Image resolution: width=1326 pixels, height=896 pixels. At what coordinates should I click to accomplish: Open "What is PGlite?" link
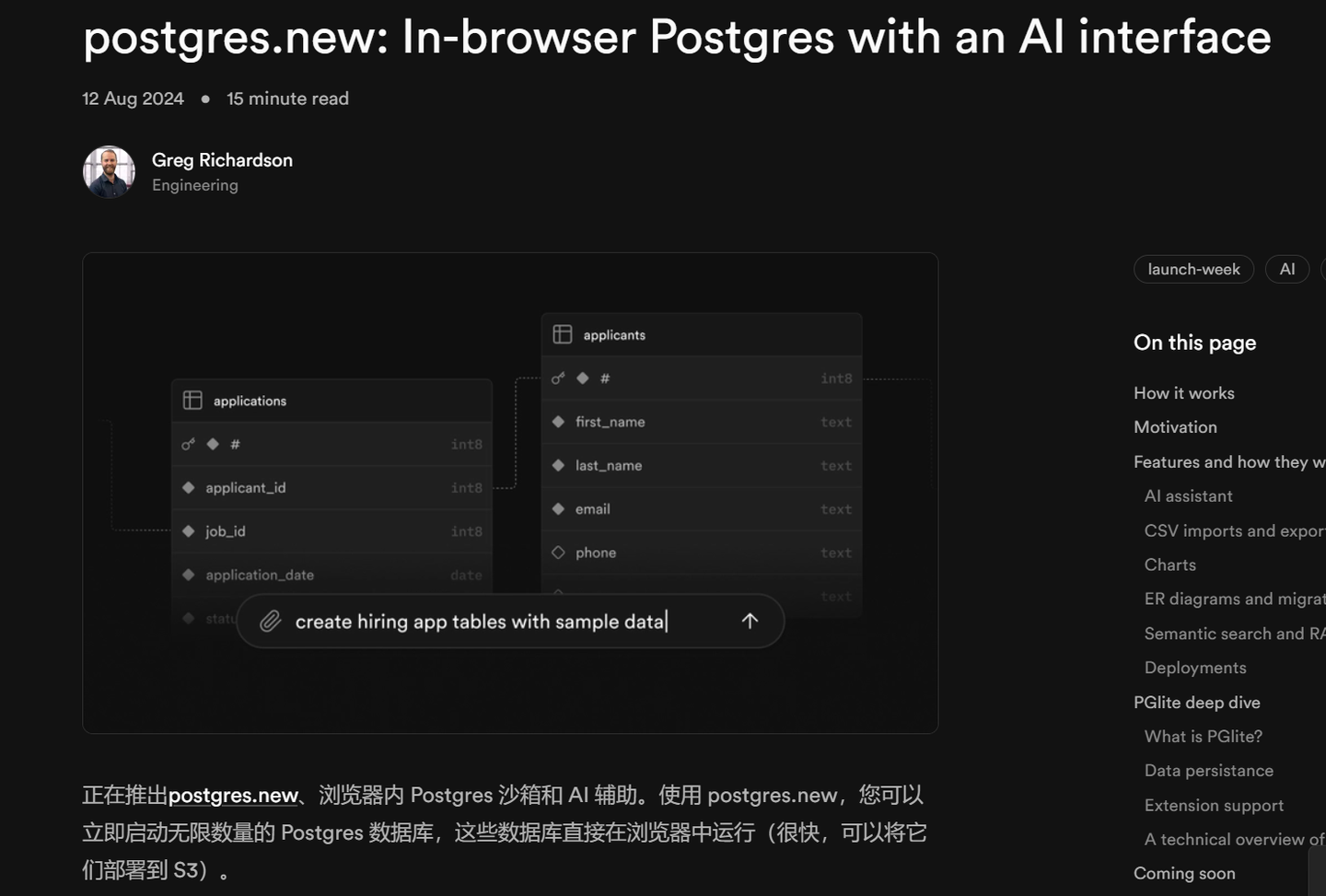coord(1203,736)
